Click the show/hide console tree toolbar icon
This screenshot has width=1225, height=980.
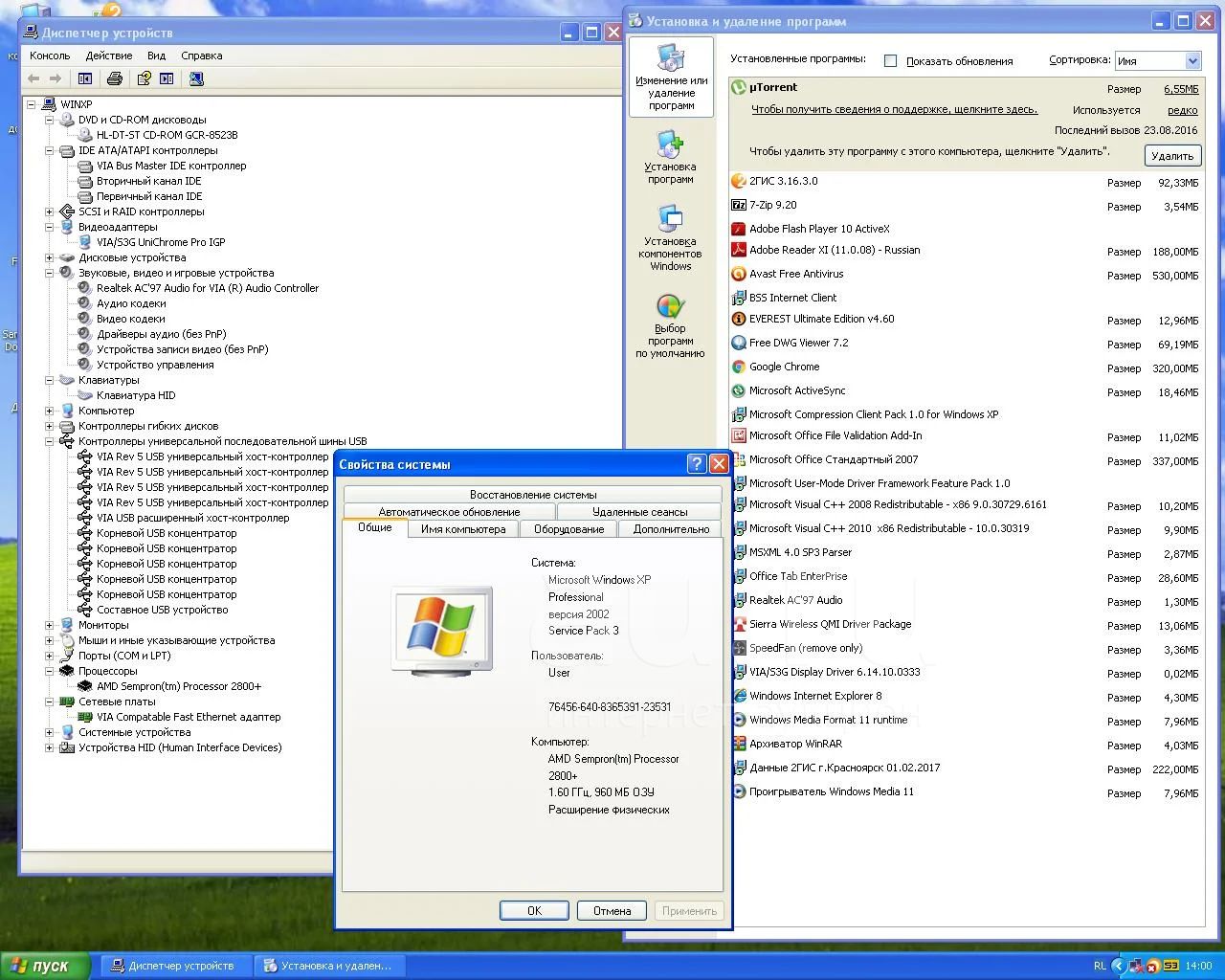click(85, 78)
